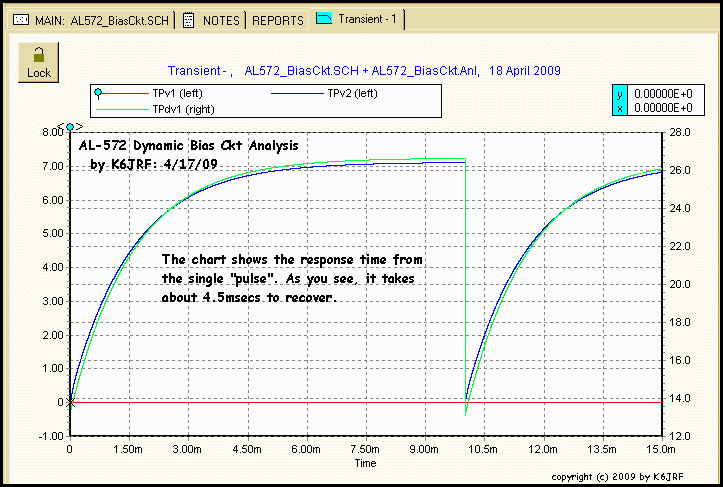Viewport: 723px width, 487px height.
Task: Click the 10.5m tick on time axis
Action: pyautogui.click(x=483, y=449)
